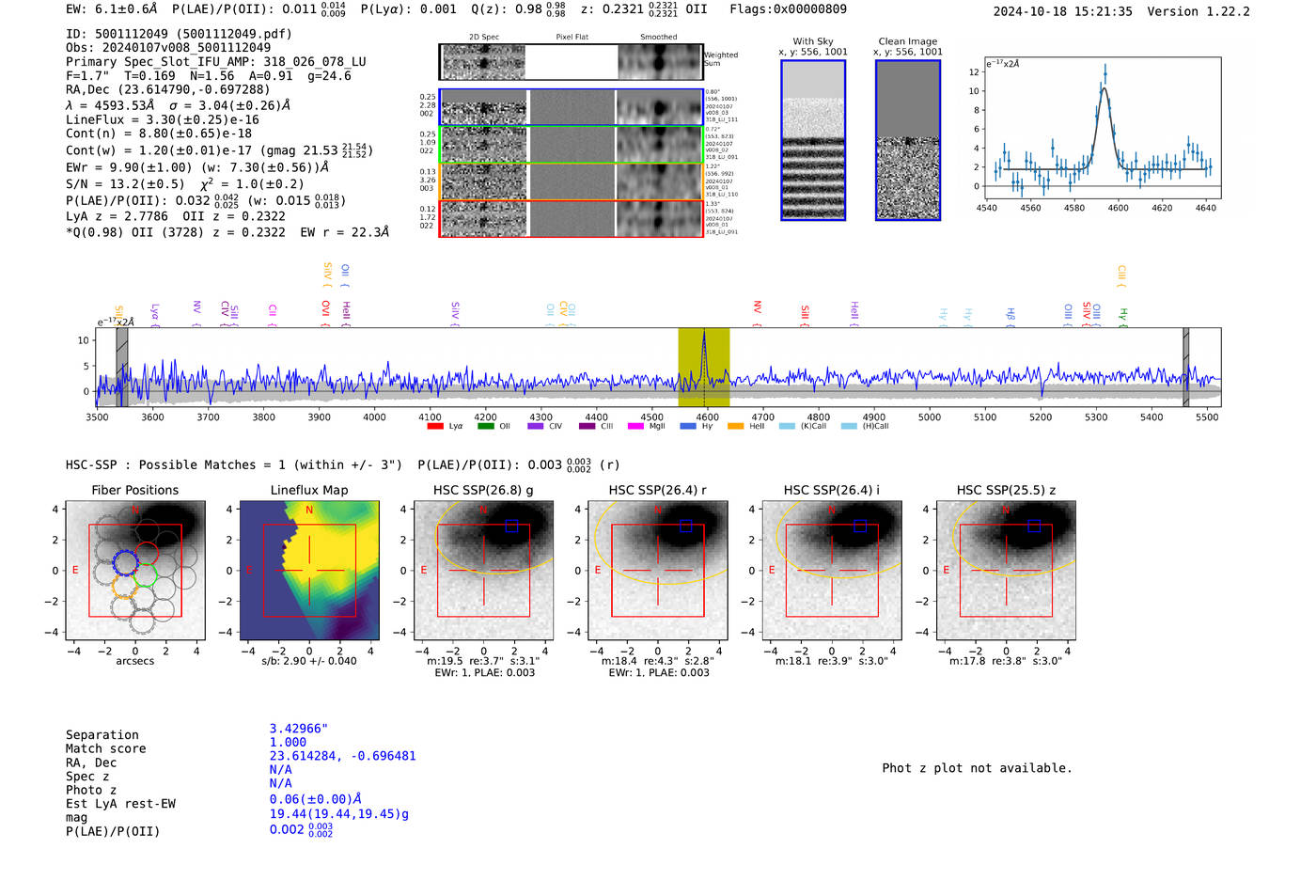Click the blue square marker in HSC g image
The height and width of the screenshot is (896, 1316).
(511, 526)
